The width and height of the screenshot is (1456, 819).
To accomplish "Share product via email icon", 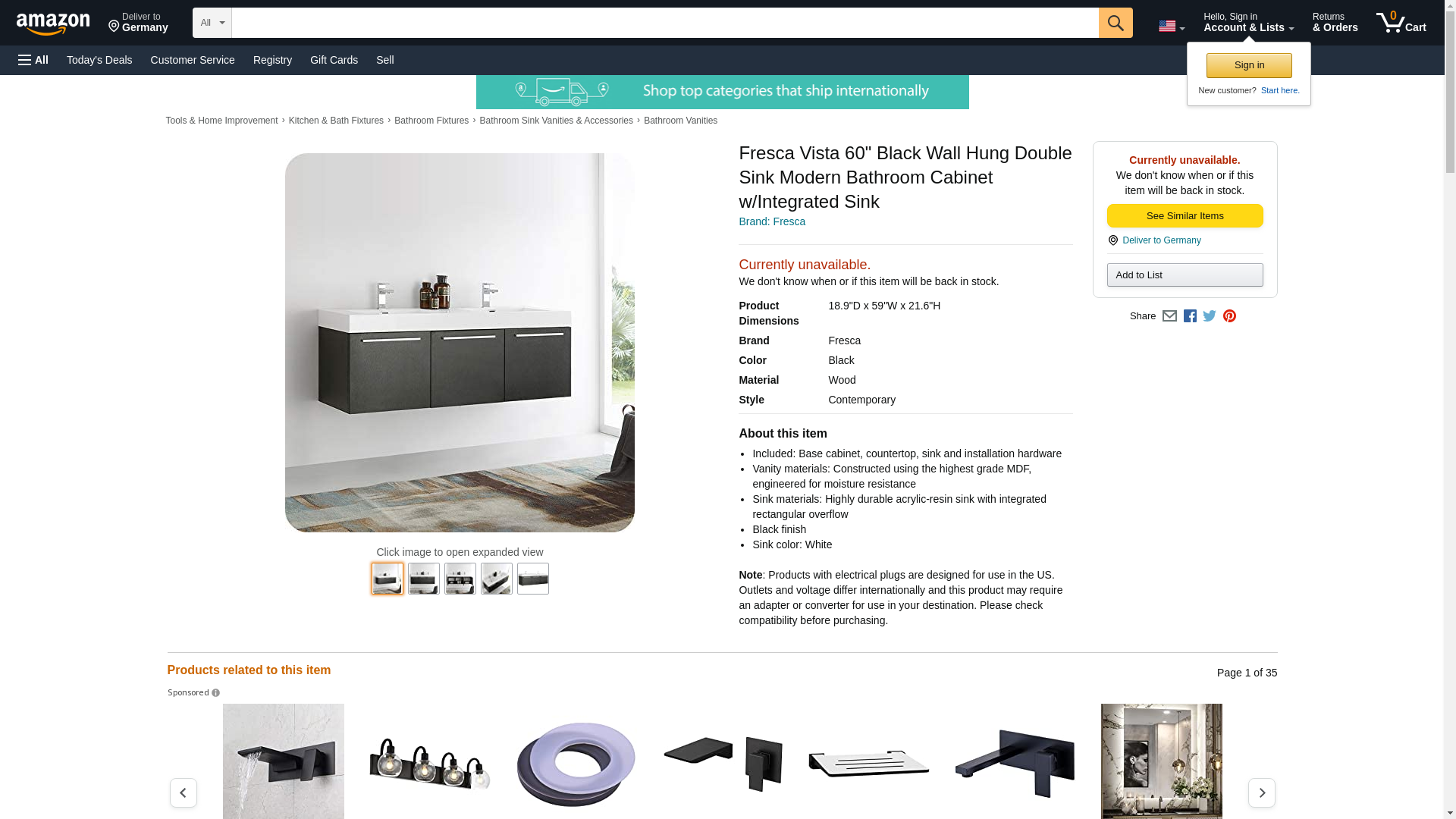I will click(x=1169, y=316).
